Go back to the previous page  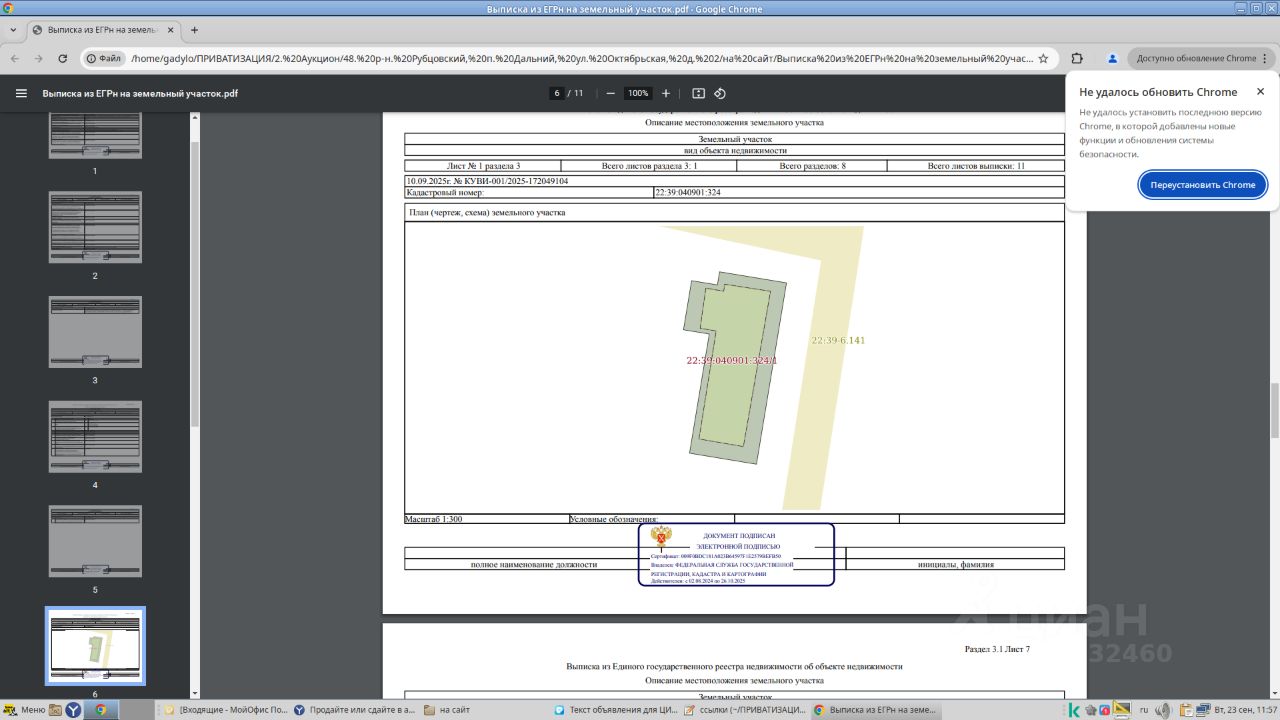pyautogui.click(x=15, y=59)
